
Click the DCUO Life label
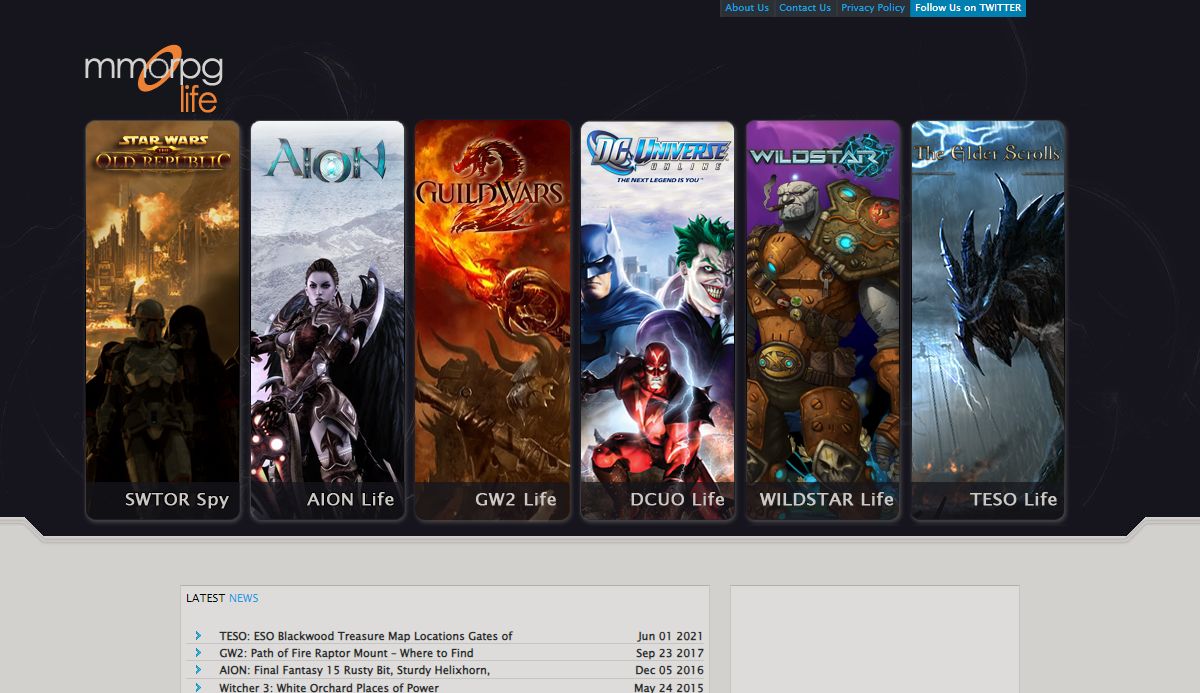[678, 499]
